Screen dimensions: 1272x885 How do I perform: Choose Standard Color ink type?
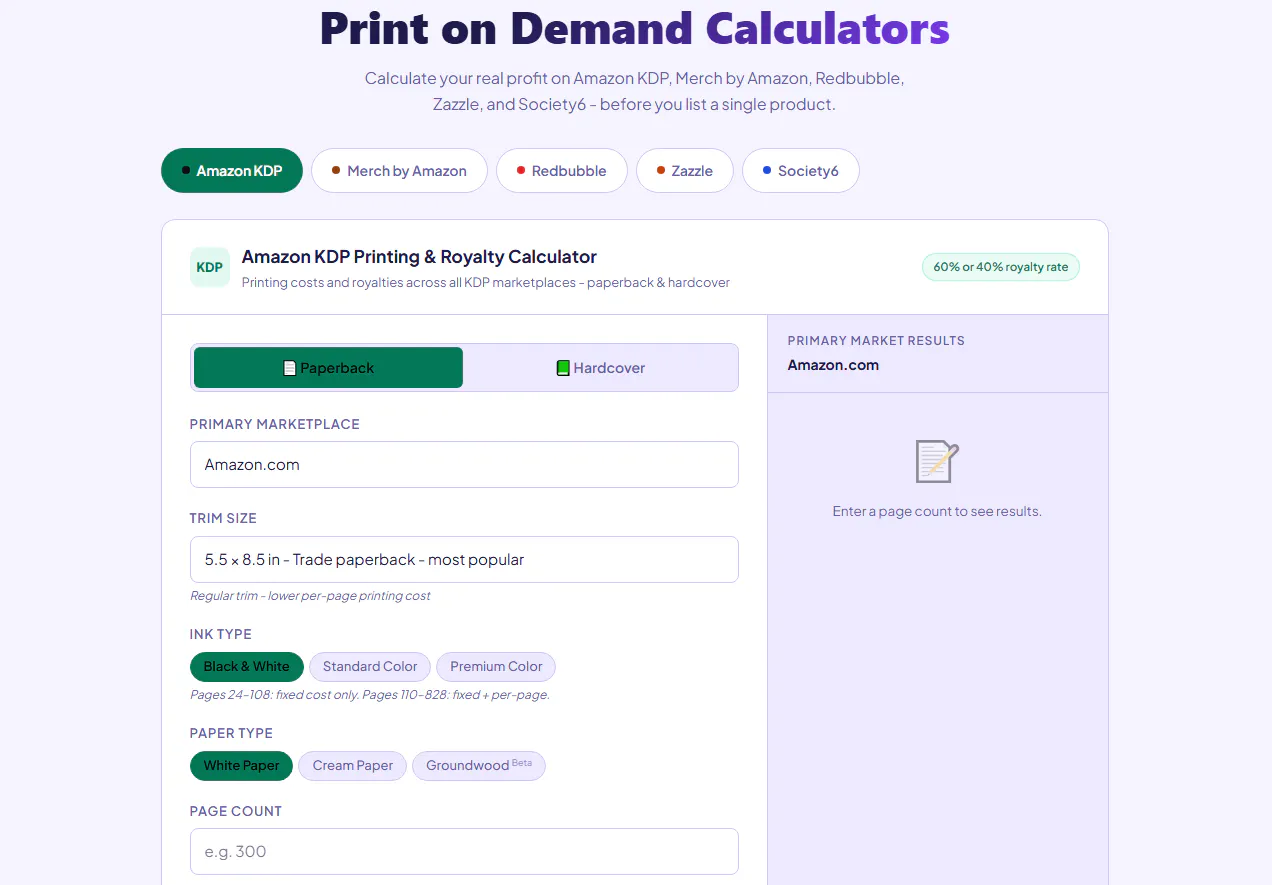370,667
